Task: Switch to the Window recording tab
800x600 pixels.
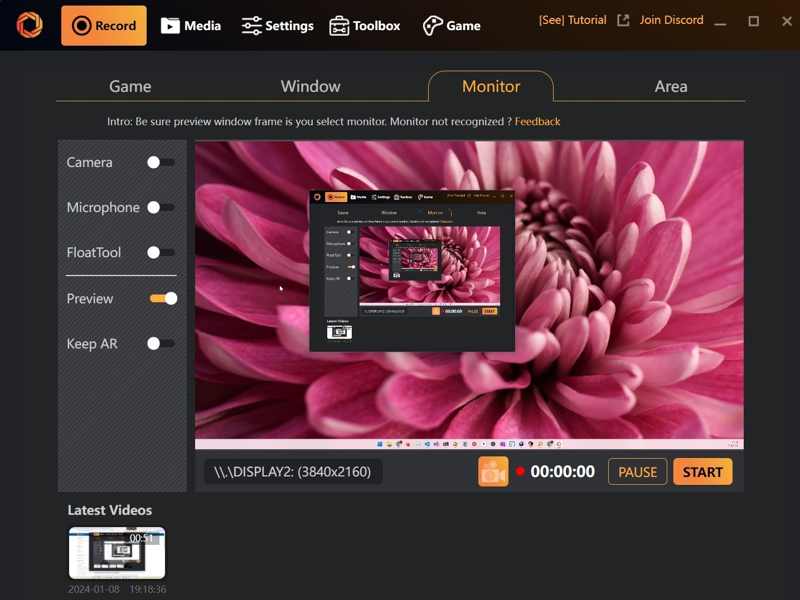Action: point(310,86)
